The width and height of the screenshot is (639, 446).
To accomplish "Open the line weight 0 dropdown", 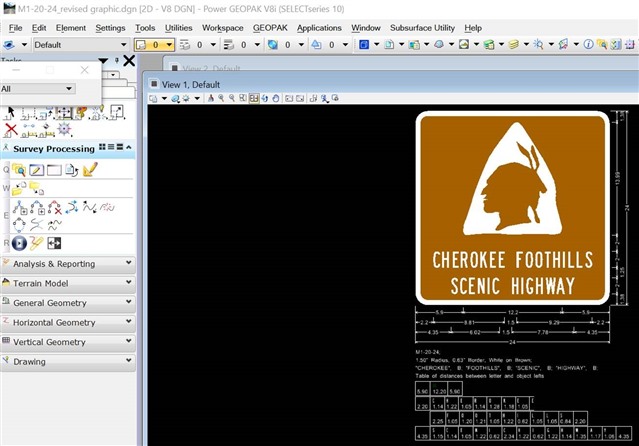I will coord(257,45).
